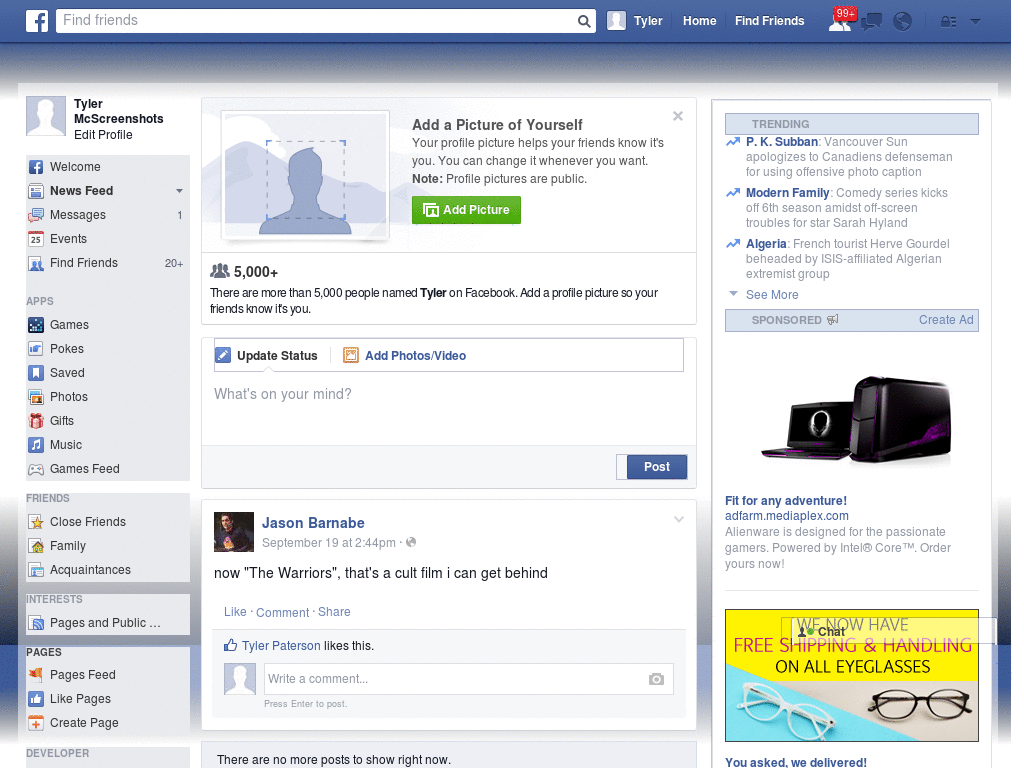The width and height of the screenshot is (1024, 768).
Task: Open the account dropdown arrow in top bar
Action: tap(975, 22)
